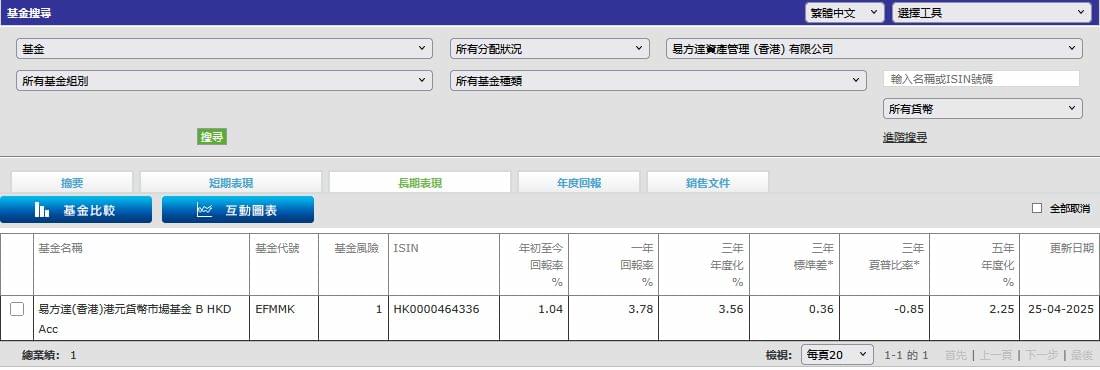The width and height of the screenshot is (1100, 370).
Task: Open fund 易方達(香港)港元貨幣市場基金 B HKD Acc
Action: 135,319
